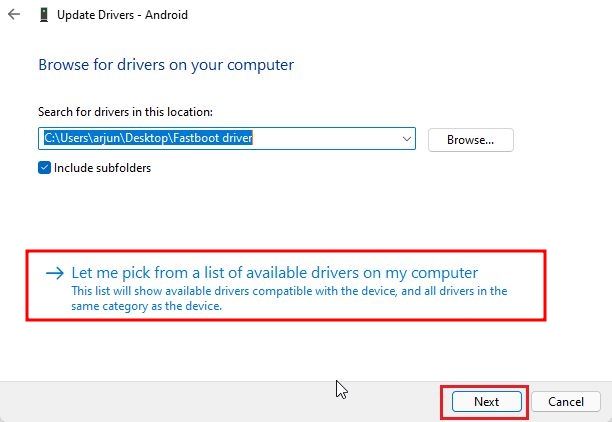Open the Browse... folder picker
This screenshot has height=422, width=612.
(x=470, y=140)
